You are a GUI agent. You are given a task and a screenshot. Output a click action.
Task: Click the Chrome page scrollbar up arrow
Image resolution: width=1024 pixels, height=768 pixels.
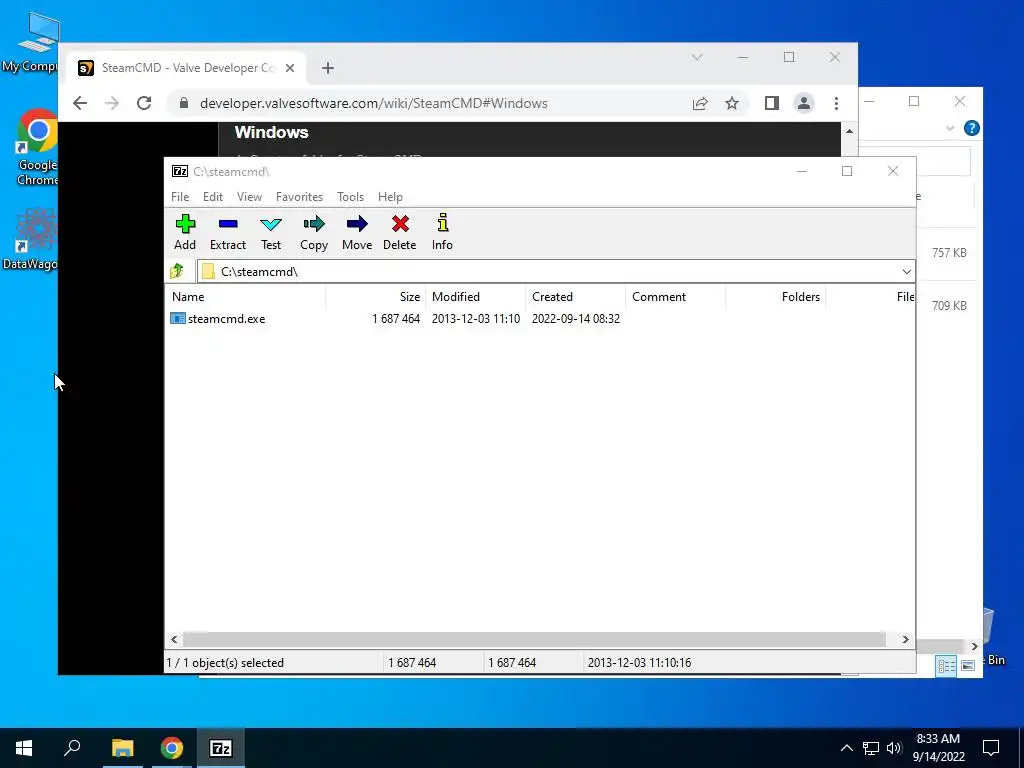point(849,131)
